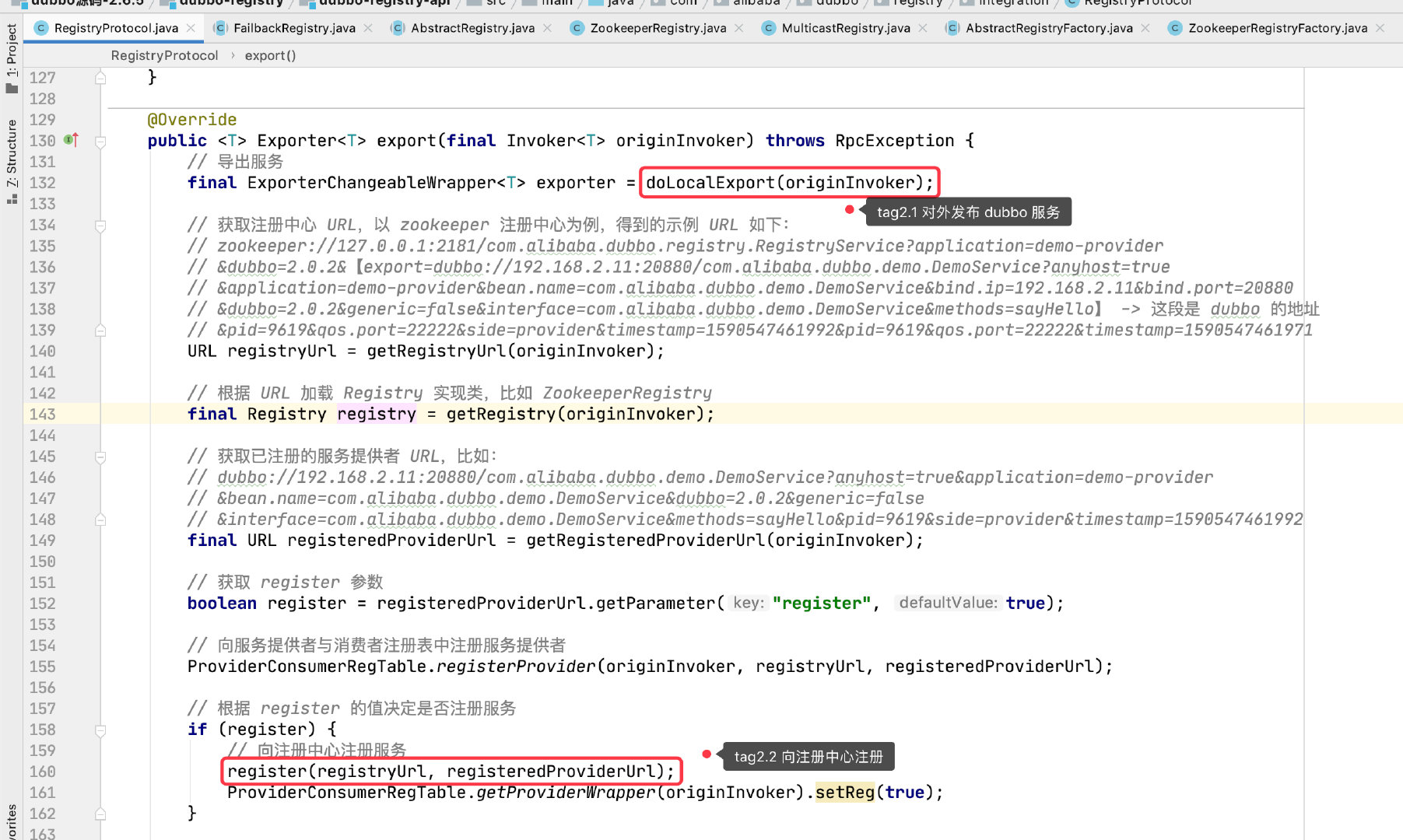Click the fold end marker at line 148

coord(100,520)
